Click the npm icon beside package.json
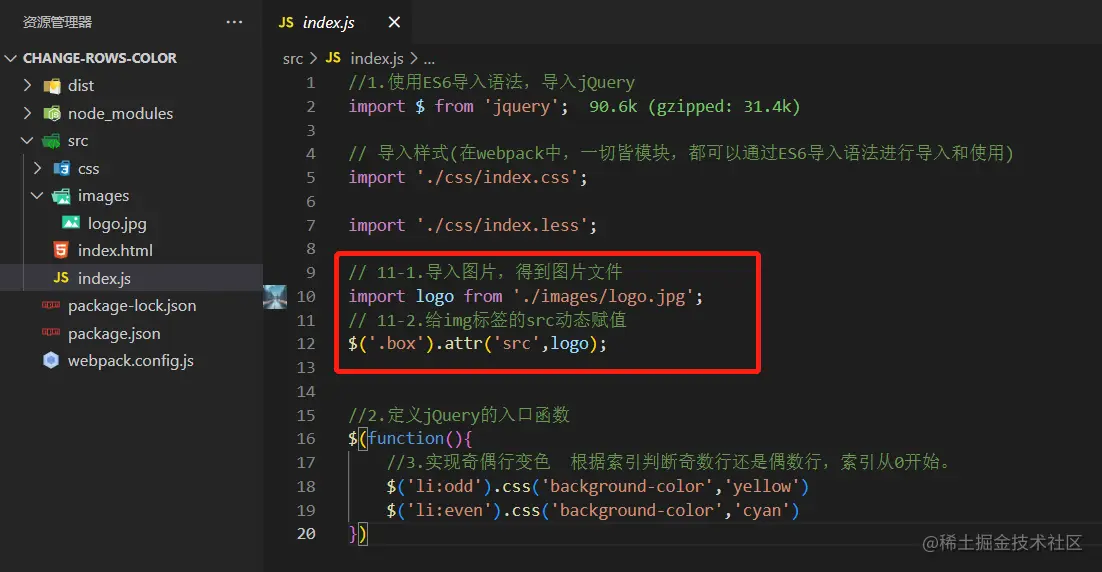 [51, 332]
